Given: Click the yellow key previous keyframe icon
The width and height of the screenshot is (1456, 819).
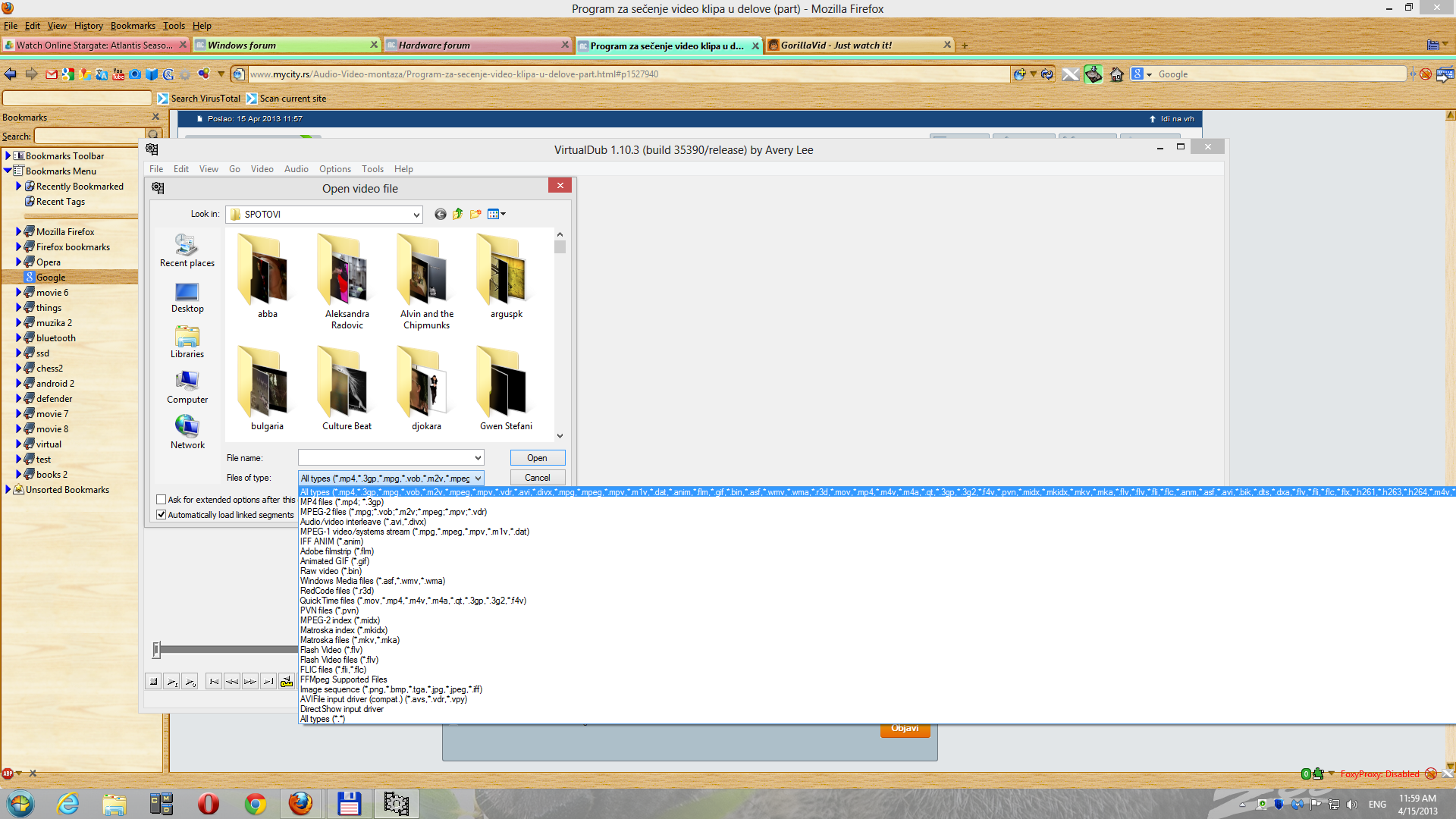Looking at the screenshot, I should pos(287,682).
